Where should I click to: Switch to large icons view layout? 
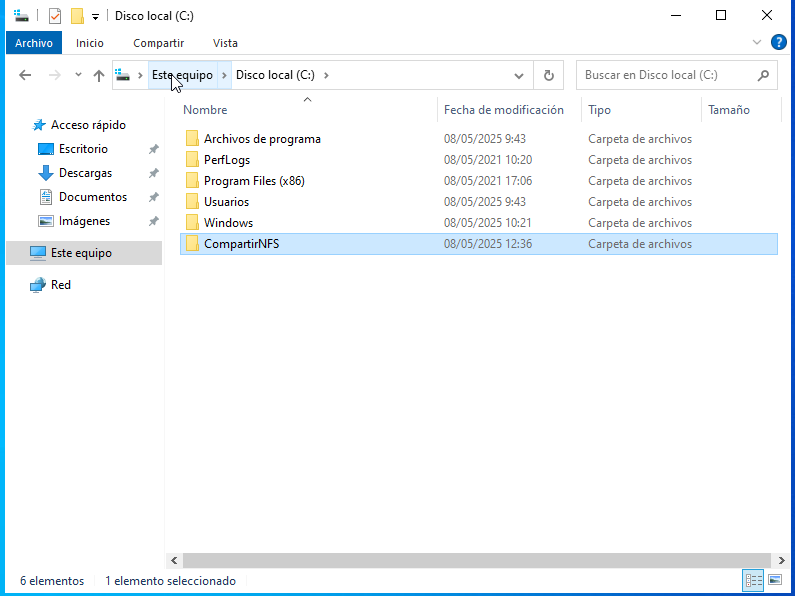774,580
